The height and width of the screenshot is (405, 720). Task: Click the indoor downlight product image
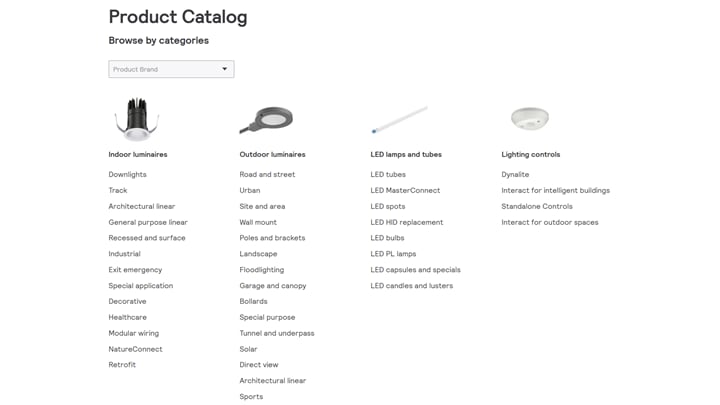[136, 119]
